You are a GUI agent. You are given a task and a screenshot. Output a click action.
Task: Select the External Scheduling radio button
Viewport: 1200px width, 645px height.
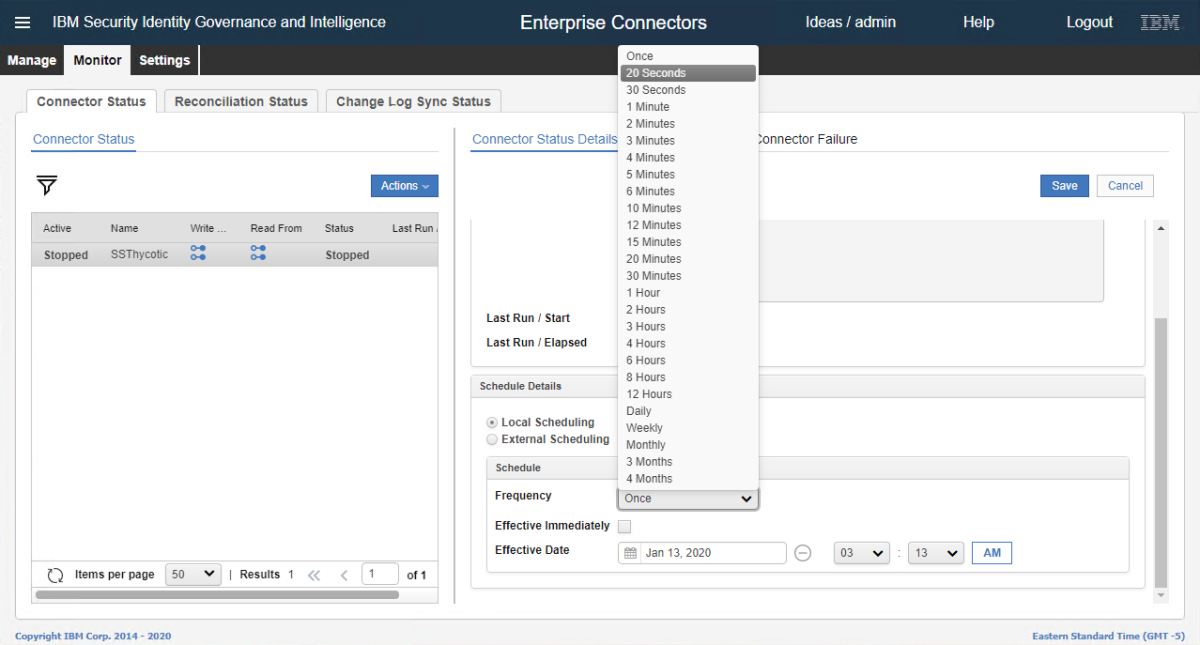pos(492,439)
